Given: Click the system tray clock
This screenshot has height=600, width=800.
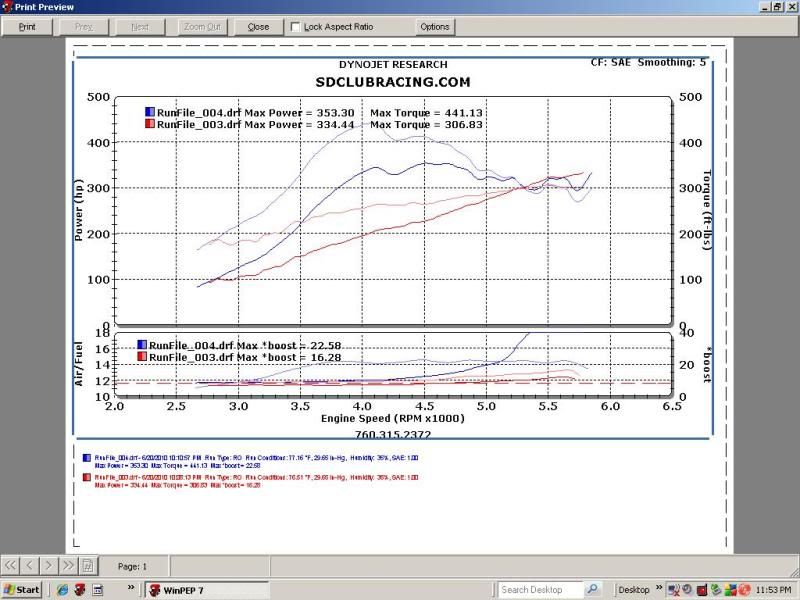Looking at the screenshot, I should point(773,590).
